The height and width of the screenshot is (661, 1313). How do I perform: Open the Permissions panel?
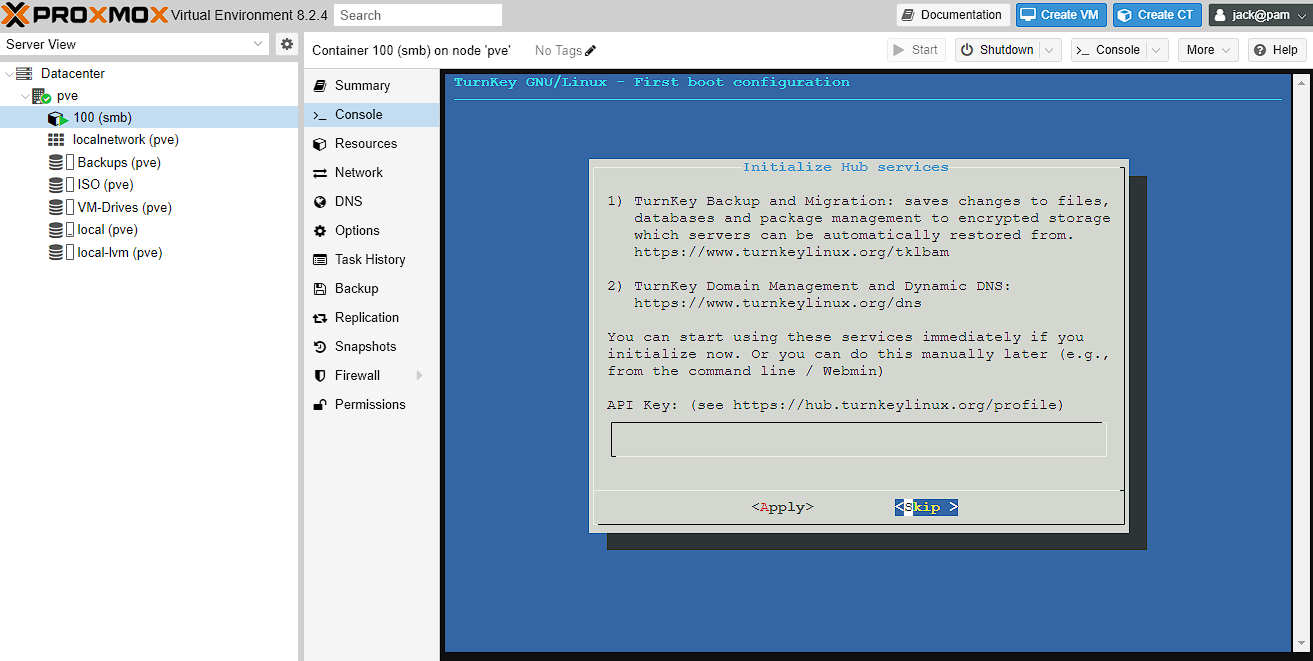point(369,404)
